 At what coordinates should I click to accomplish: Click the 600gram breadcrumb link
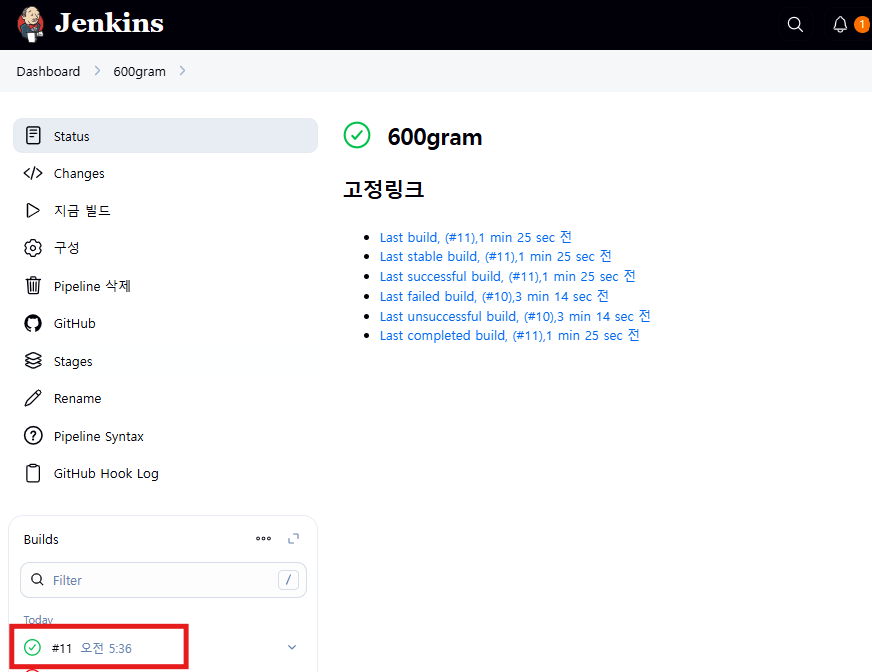click(x=140, y=71)
